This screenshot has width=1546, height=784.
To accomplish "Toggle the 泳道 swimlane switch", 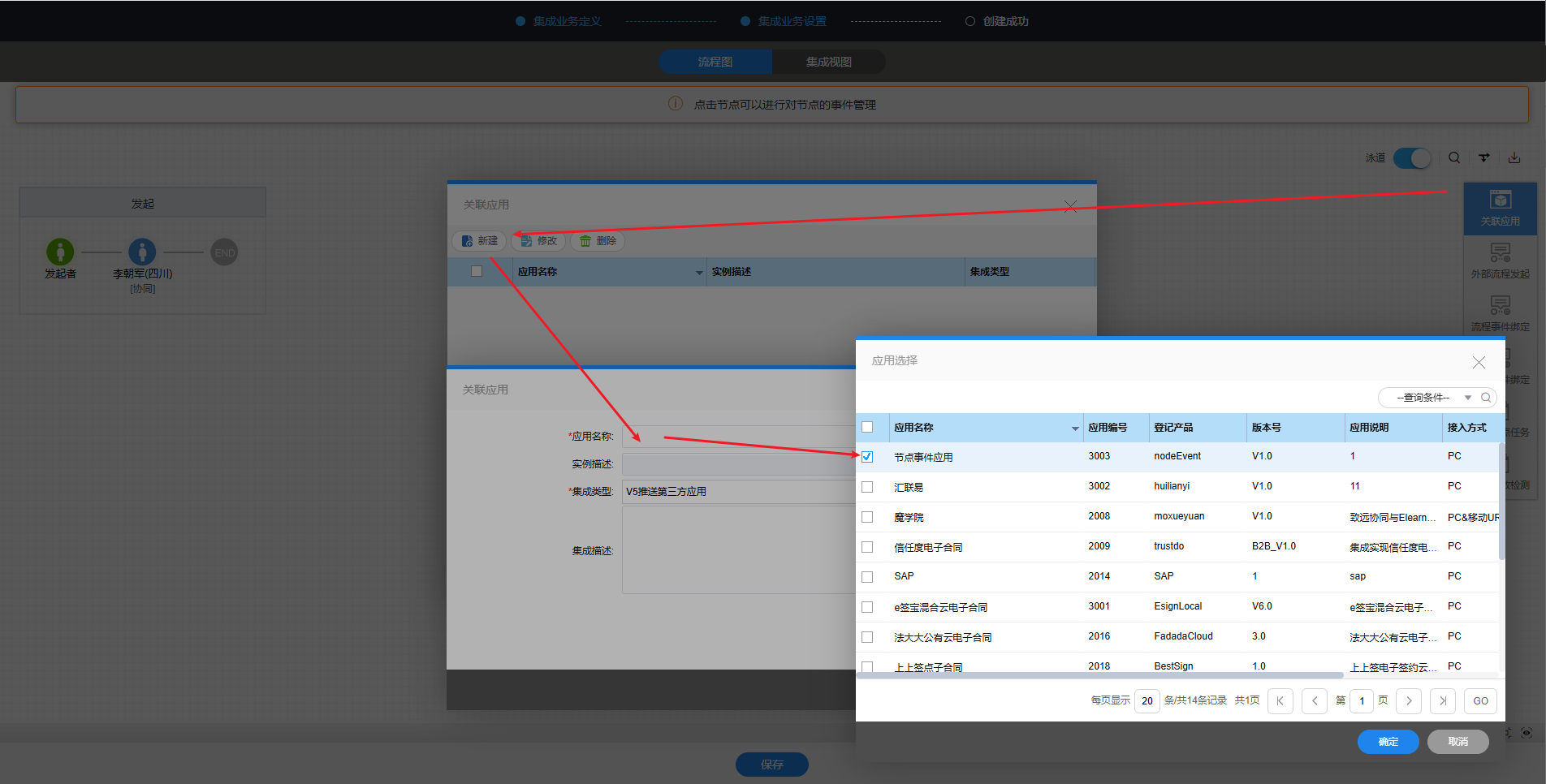I will tap(1412, 158).
